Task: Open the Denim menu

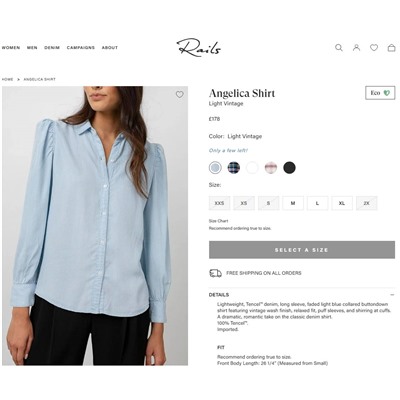Action: (x=52, y=48)
